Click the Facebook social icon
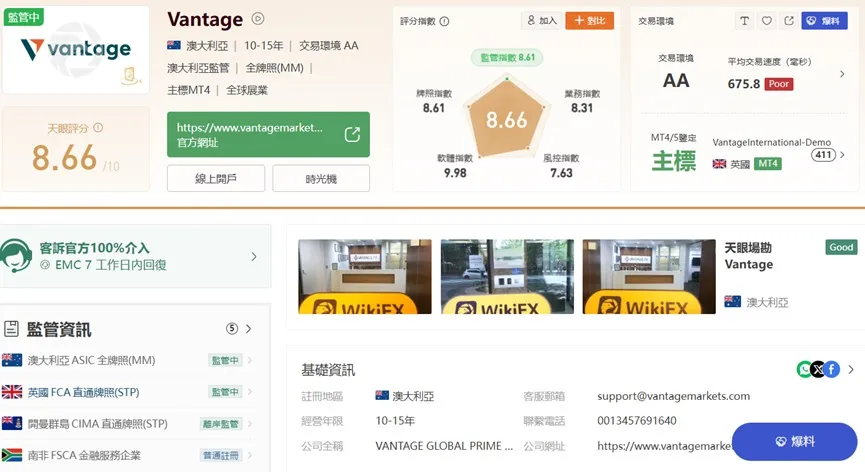The height and width of the screenshot is (472, 865). 832,369
